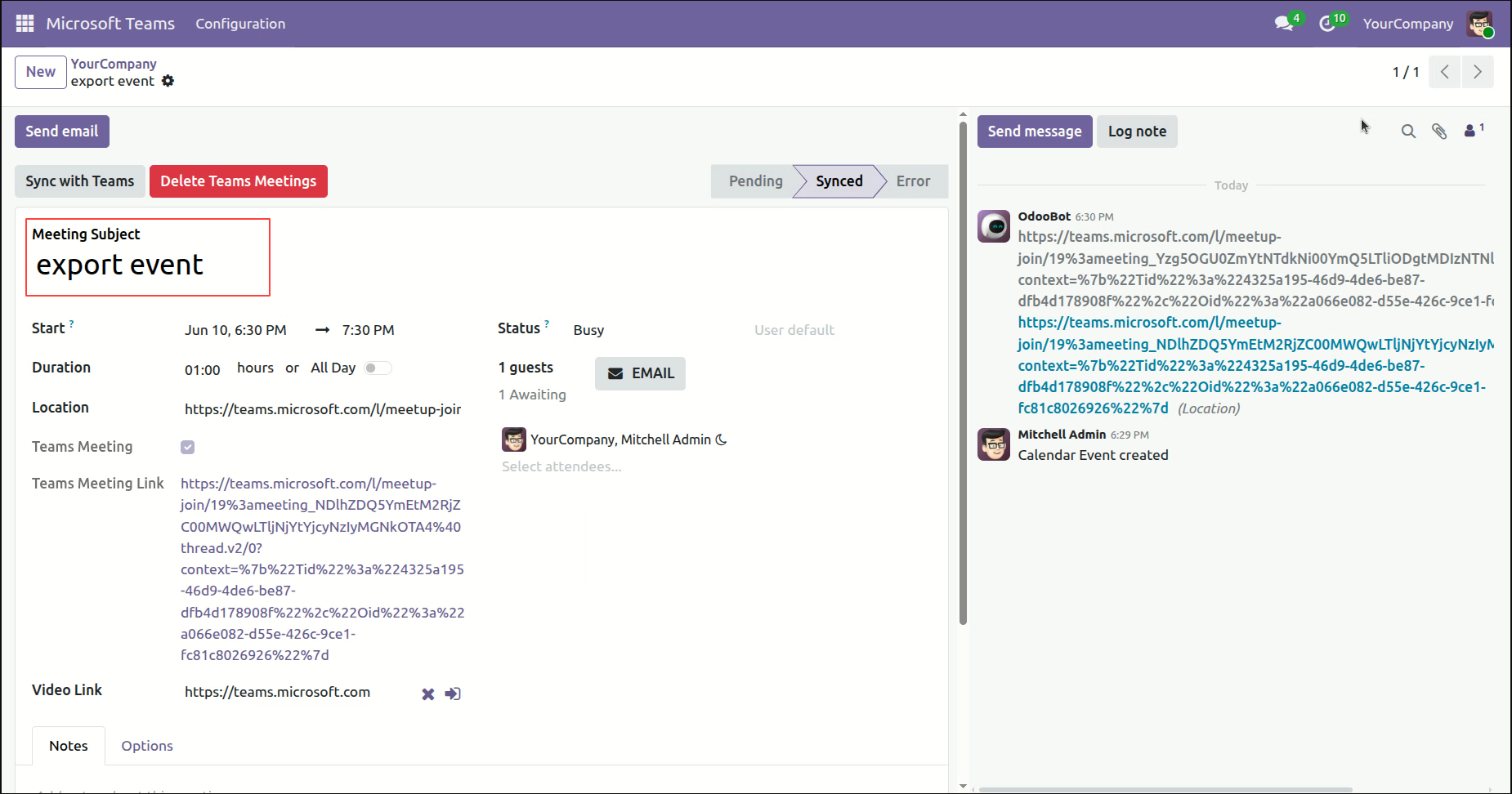Open the user avatar menu in navbar
The width and height of the screenshot is (1512, 794).
pos(1479,24)
